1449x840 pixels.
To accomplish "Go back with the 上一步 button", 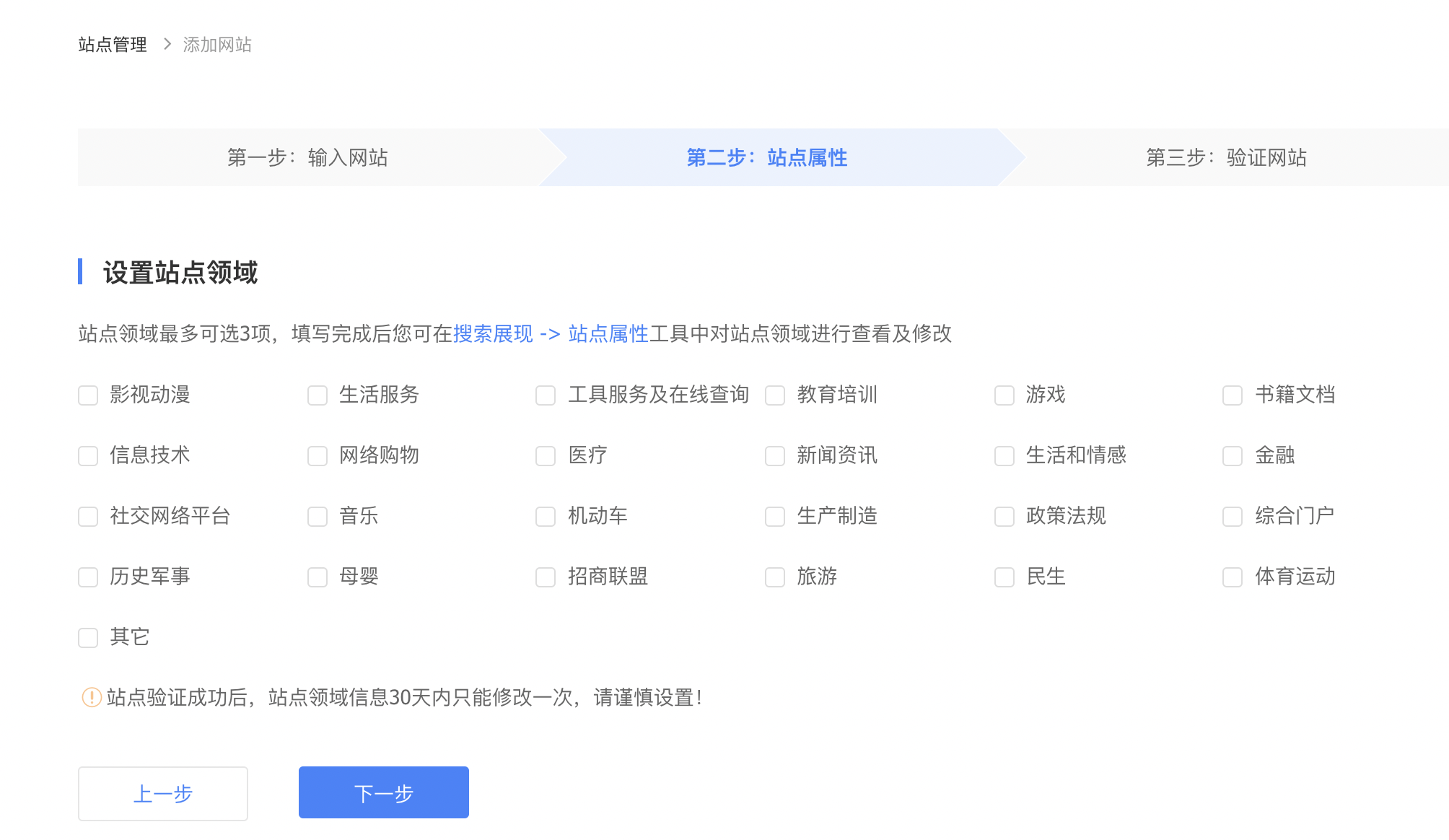I will [163, 793].
